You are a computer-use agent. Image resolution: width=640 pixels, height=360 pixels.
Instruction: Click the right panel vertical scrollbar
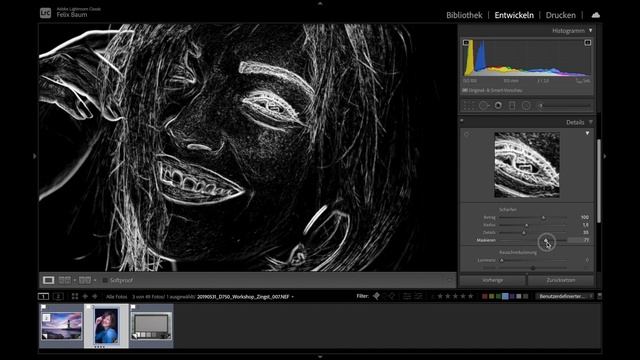point(599,181)
